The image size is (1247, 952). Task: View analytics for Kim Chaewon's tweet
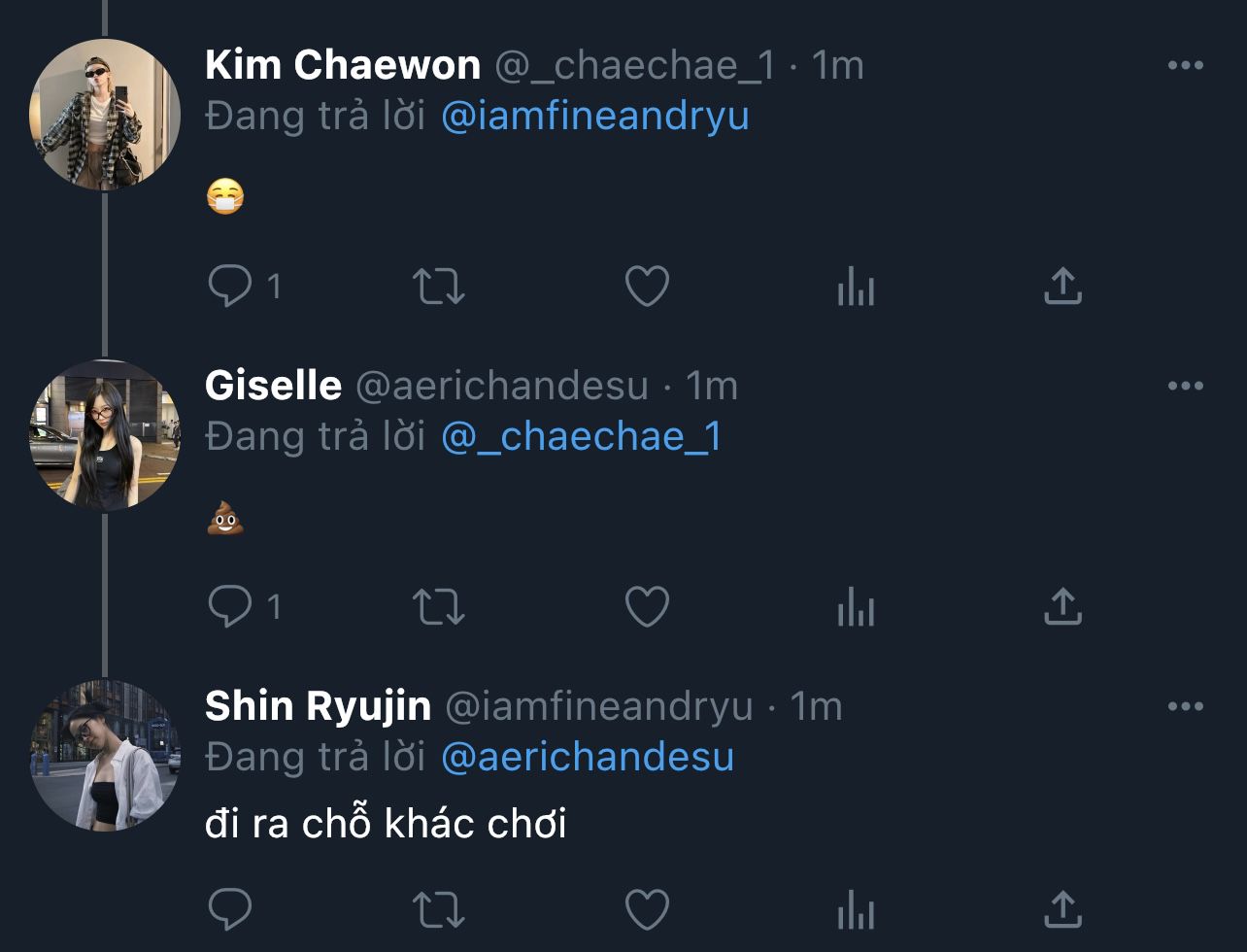[x=856, y=287]
